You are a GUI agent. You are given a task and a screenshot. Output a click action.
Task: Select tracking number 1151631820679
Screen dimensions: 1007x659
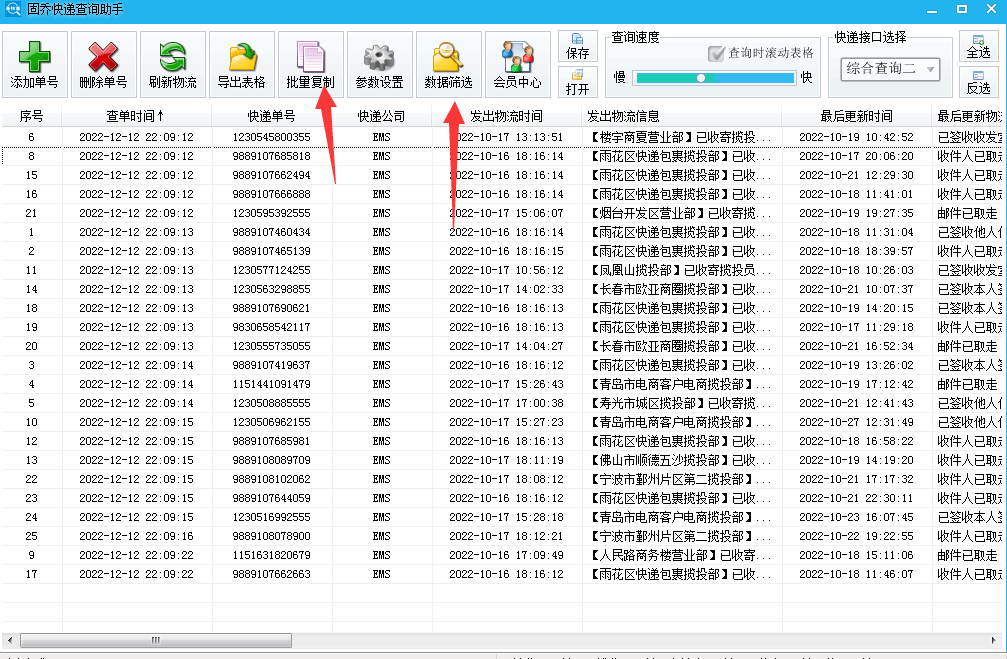[x=272, y=555]
